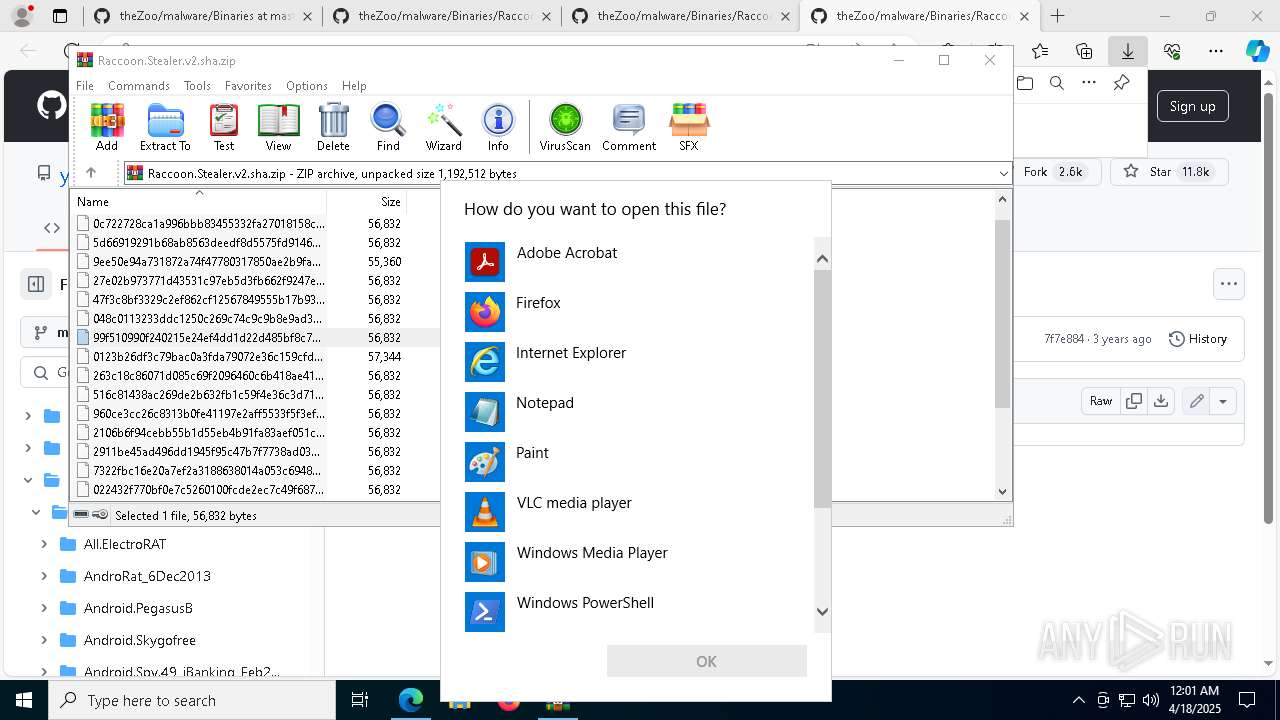Click the Comment toolbar icon

click(629, 127)
